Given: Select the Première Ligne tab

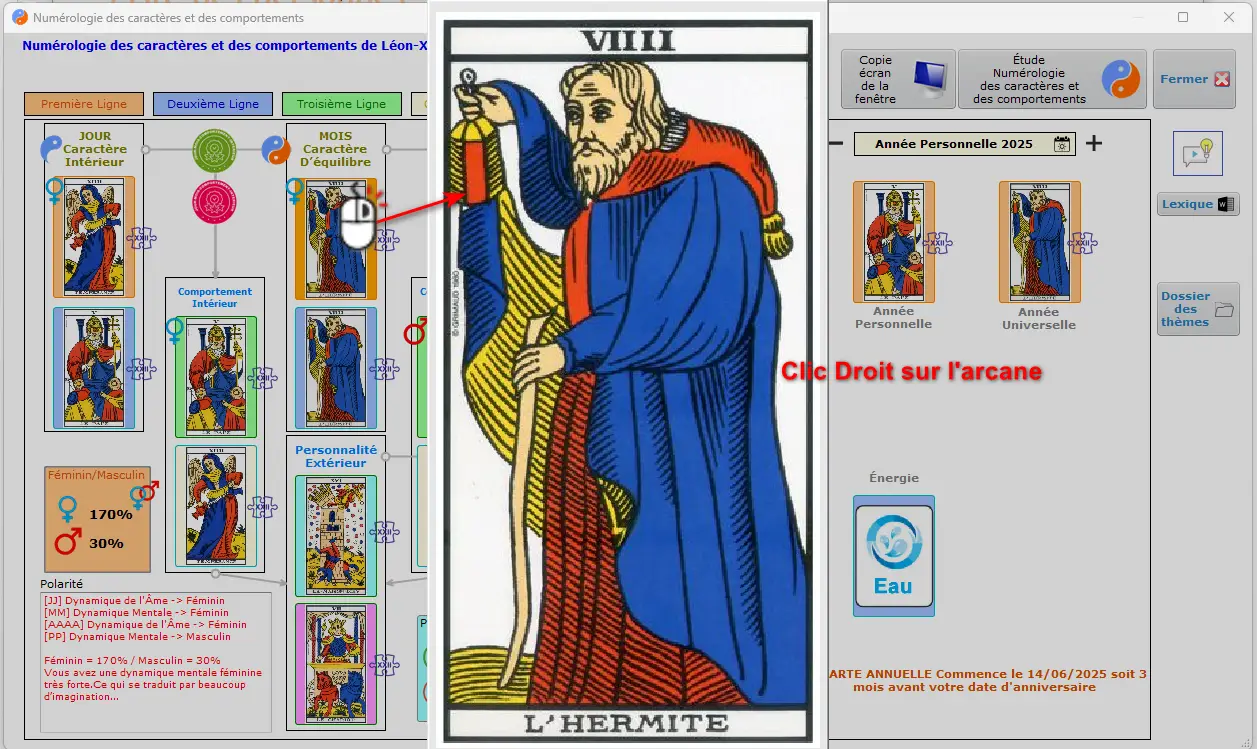Looking at the screenshot, I should [84, 104].
